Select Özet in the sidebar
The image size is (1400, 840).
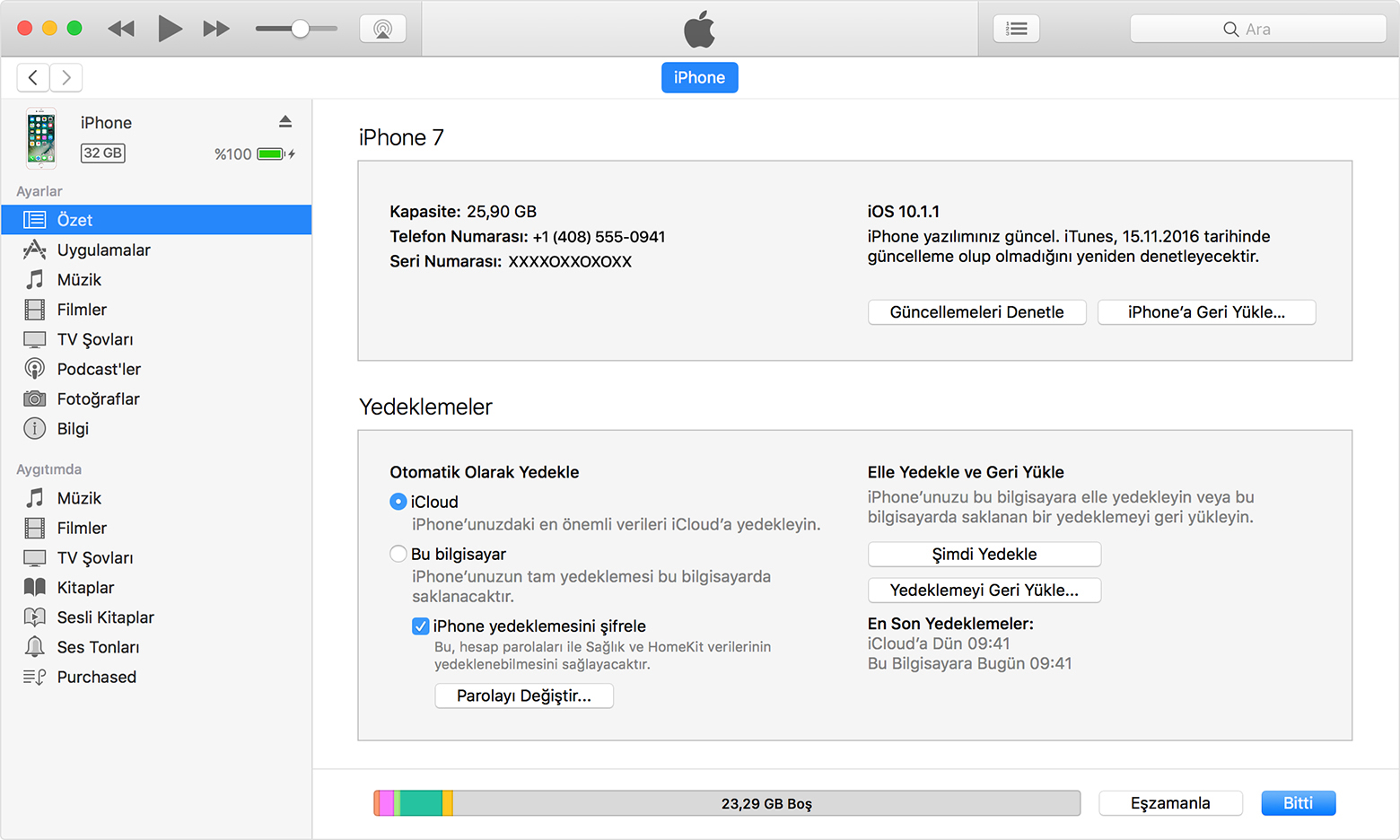(156, 220)
